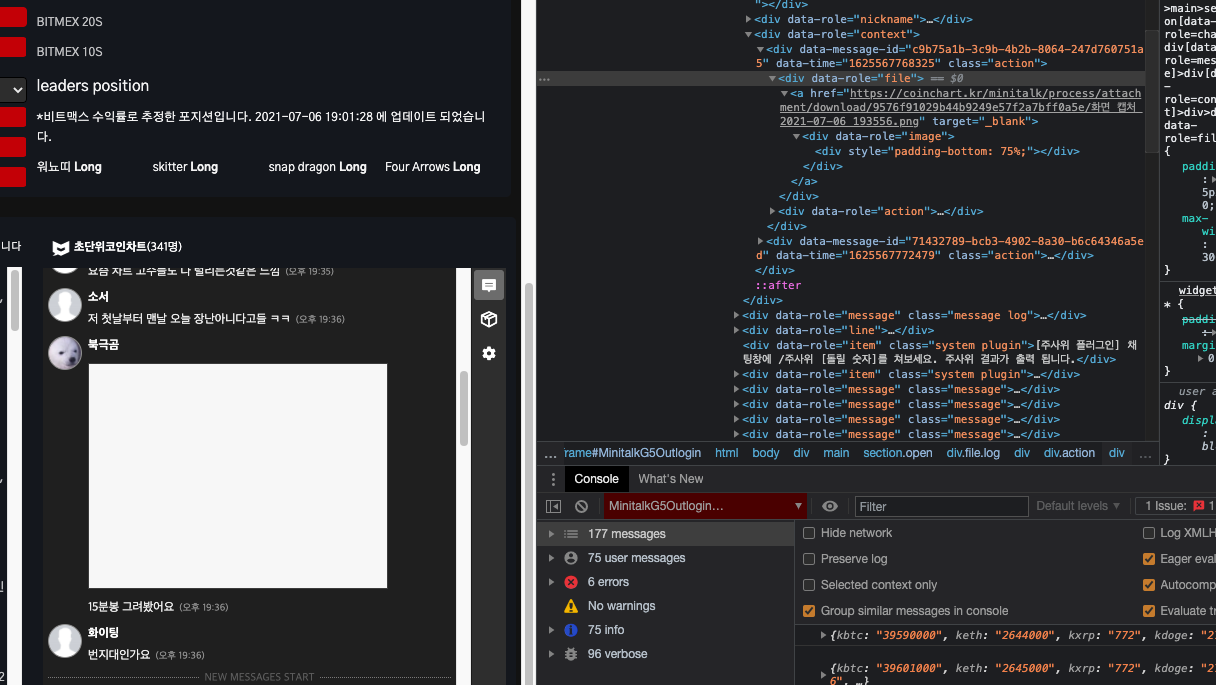Click red button beside BITMEX 10S
Screen dimensions: 1216x685
click(12, 47)
